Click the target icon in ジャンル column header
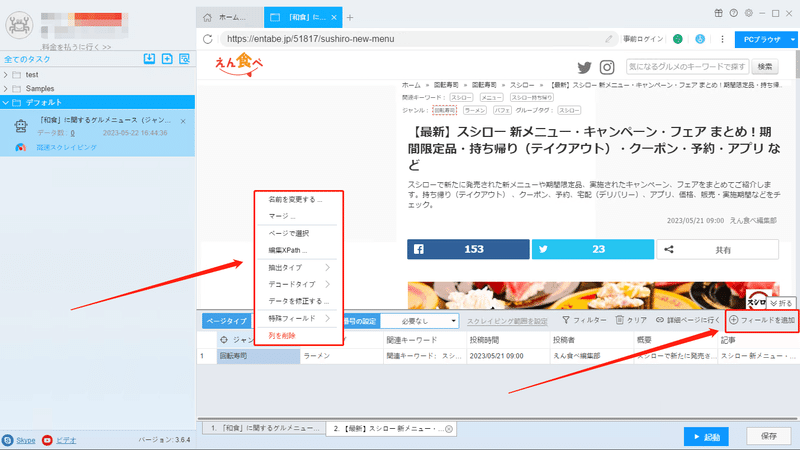800x450 pixels. 223,340
